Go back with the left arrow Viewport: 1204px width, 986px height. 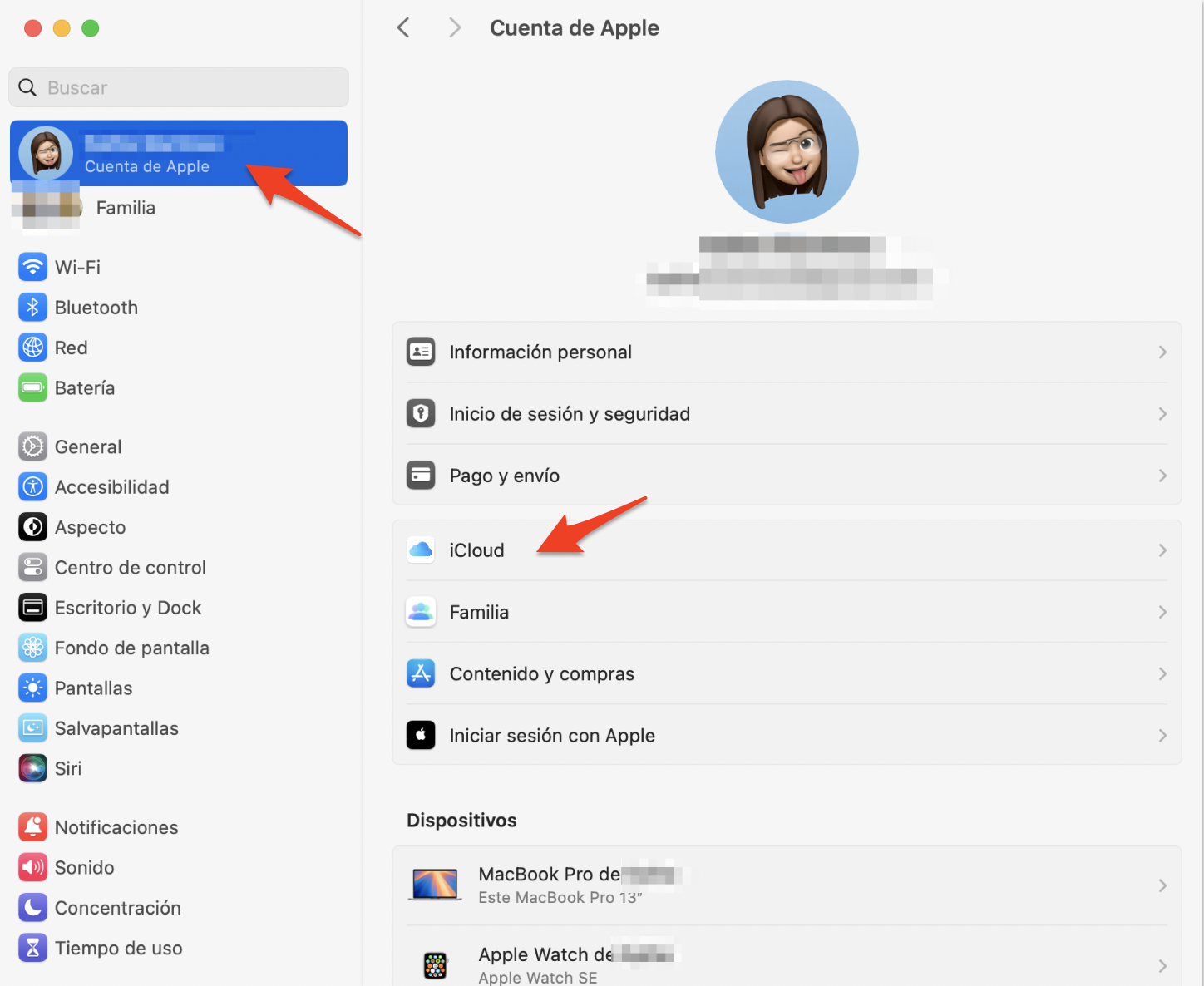point(403,28)
